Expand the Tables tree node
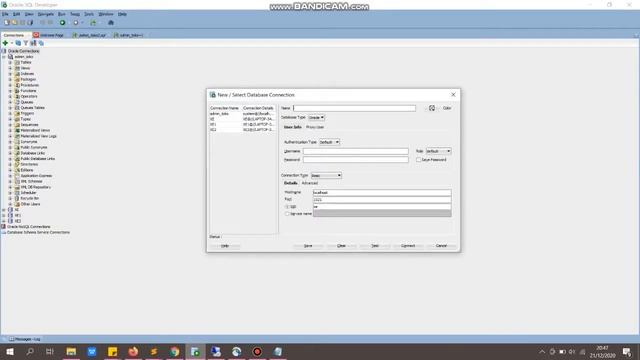 click(10, 62)
